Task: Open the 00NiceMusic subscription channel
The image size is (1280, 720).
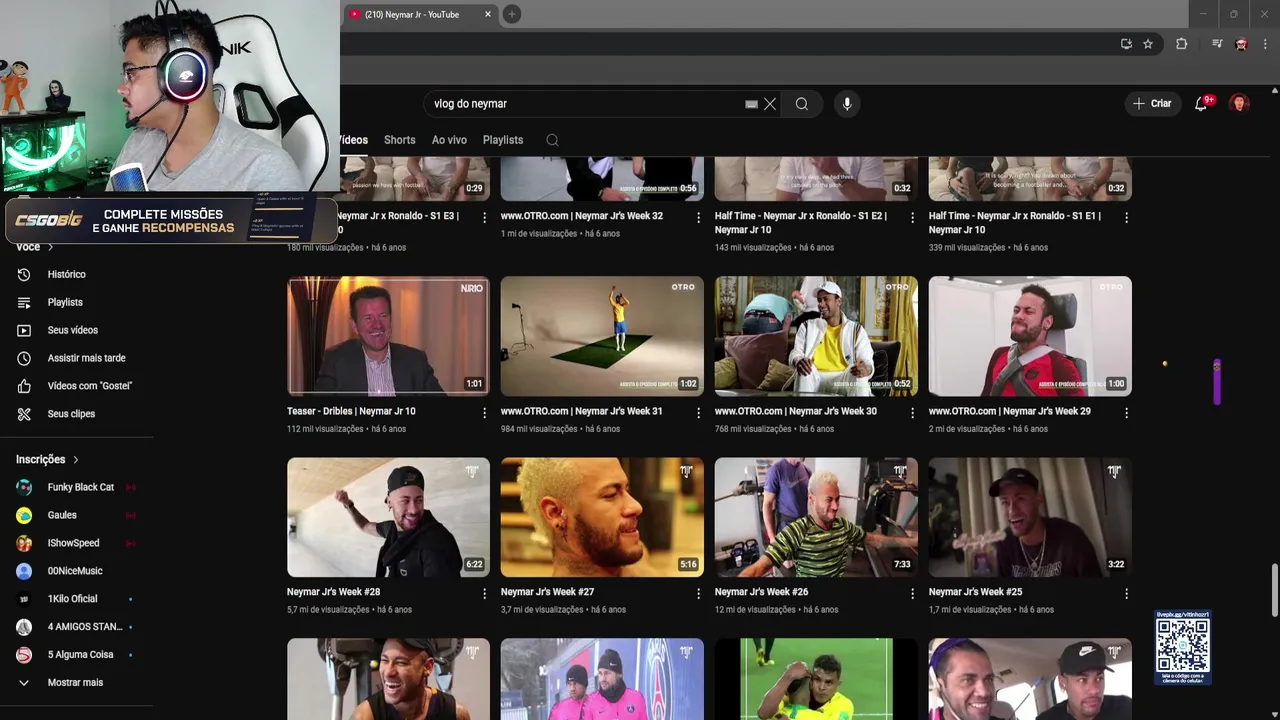Action: tap(77, 572)
